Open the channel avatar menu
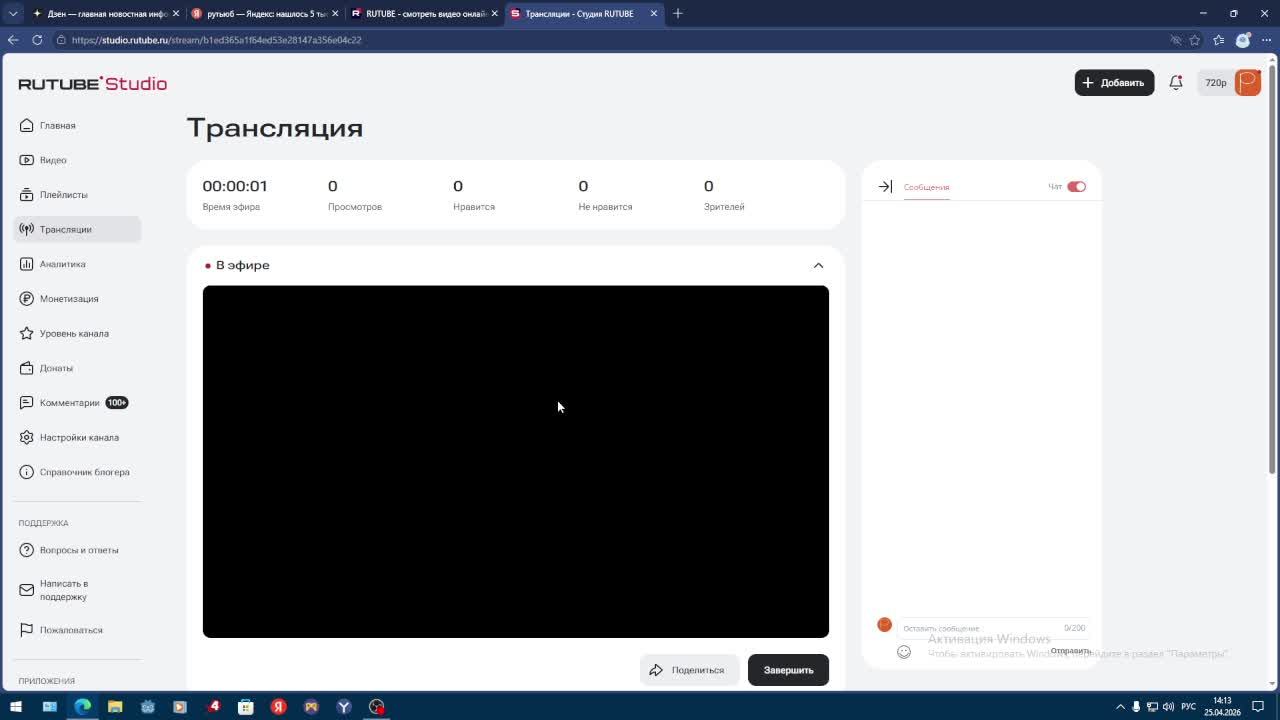This screenshot has width=1280, height=720. point(1248,83)
